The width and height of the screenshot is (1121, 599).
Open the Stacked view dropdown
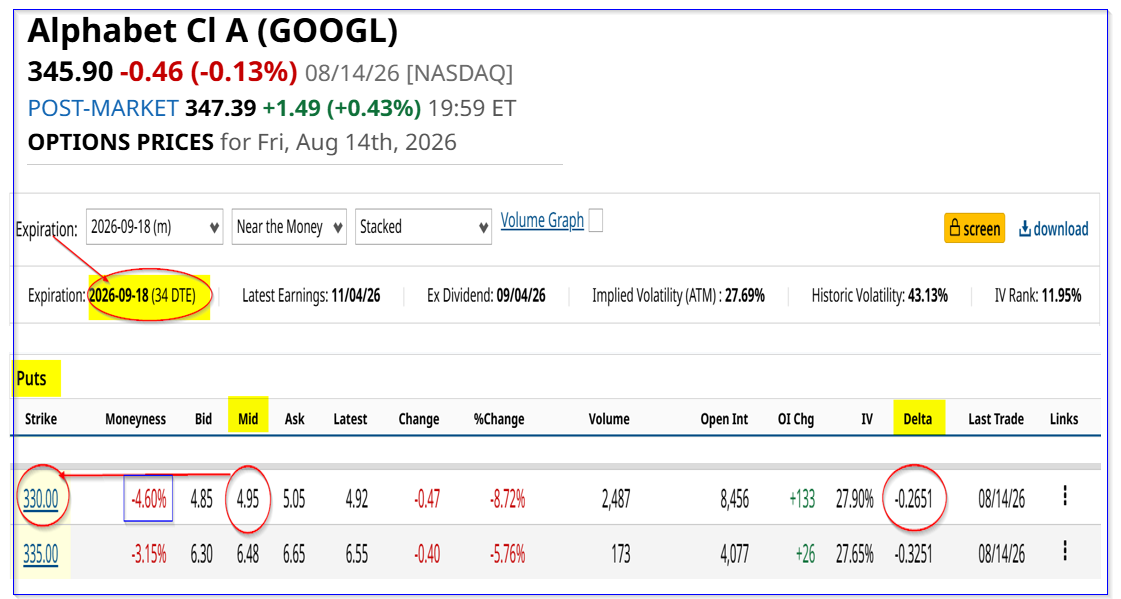[423, 227]
